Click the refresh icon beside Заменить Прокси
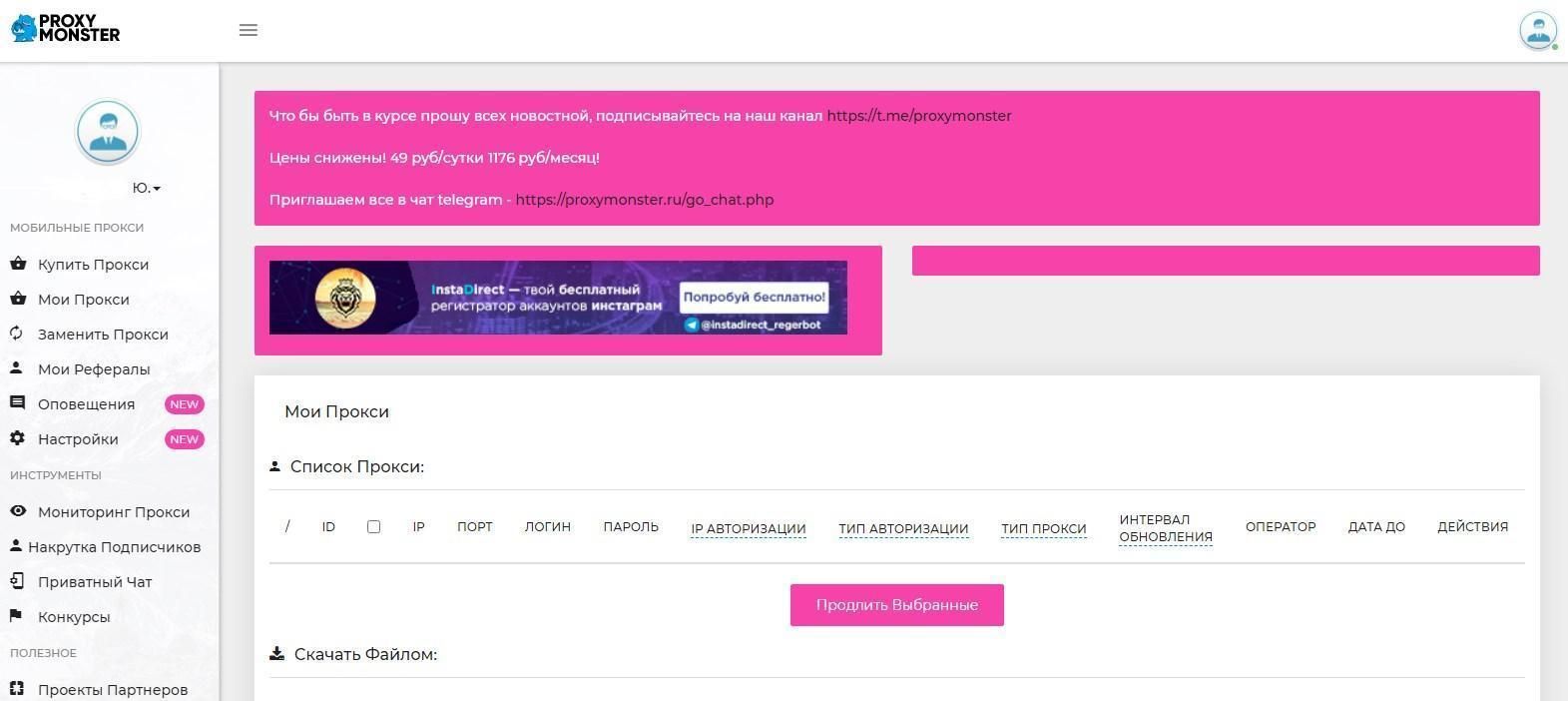 click(17, 334)
